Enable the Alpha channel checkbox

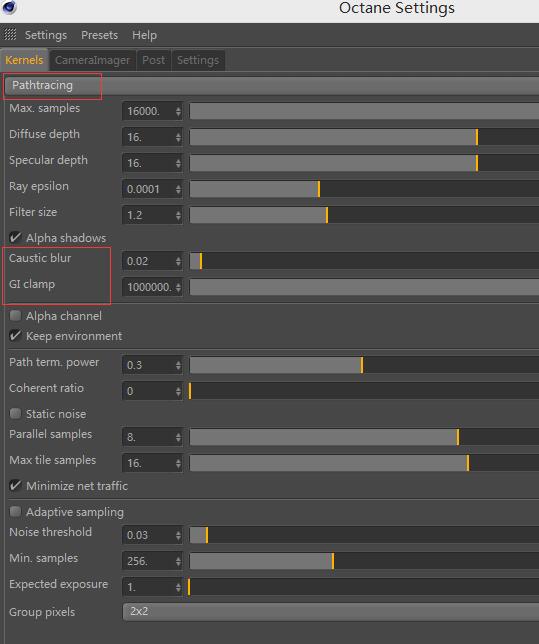coord(15,316)
